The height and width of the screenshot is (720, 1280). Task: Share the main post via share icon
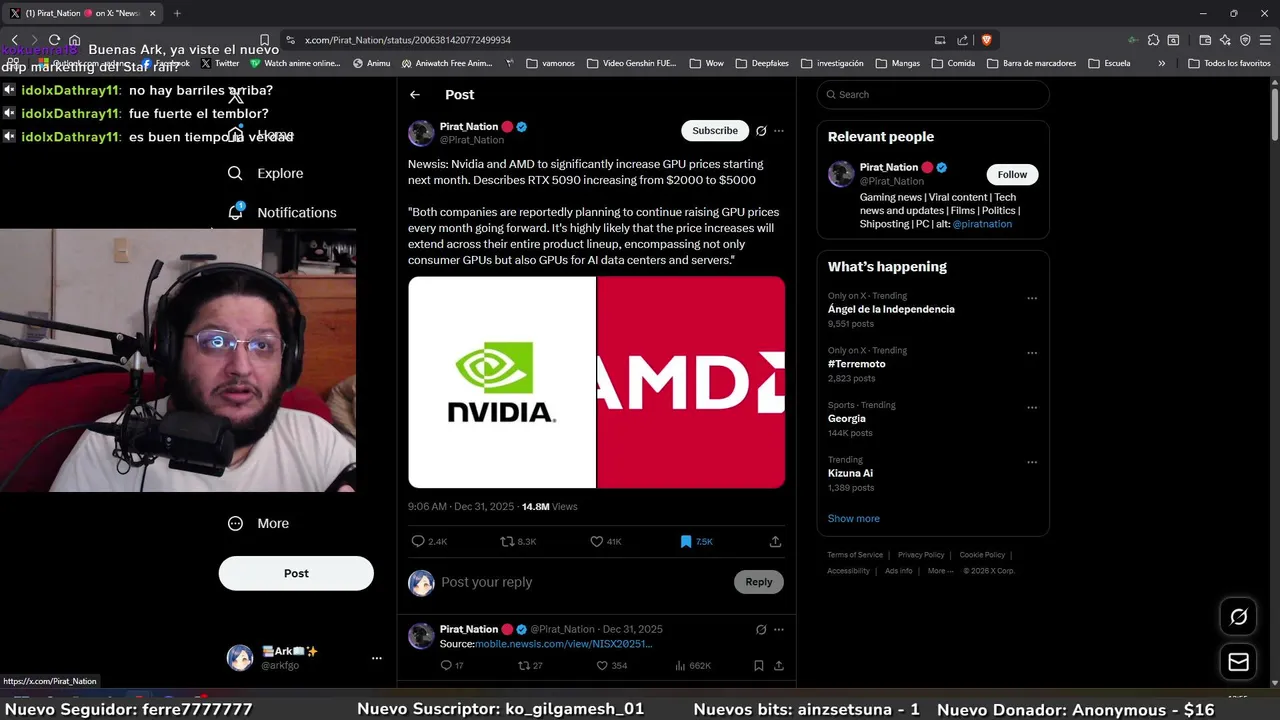coord(775,541)
